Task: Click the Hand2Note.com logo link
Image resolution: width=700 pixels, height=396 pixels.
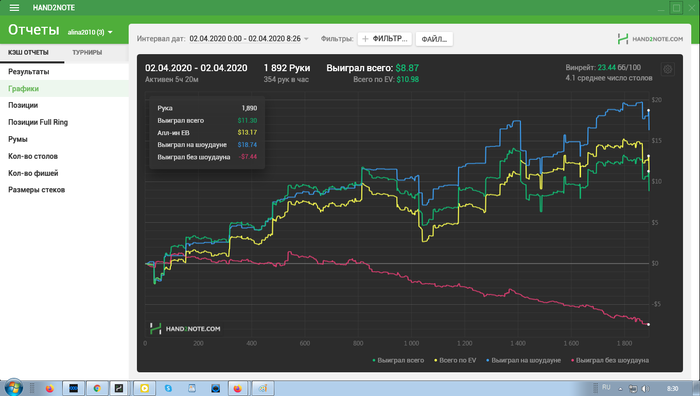Action: pyautogui.click(x=650, y=39)
